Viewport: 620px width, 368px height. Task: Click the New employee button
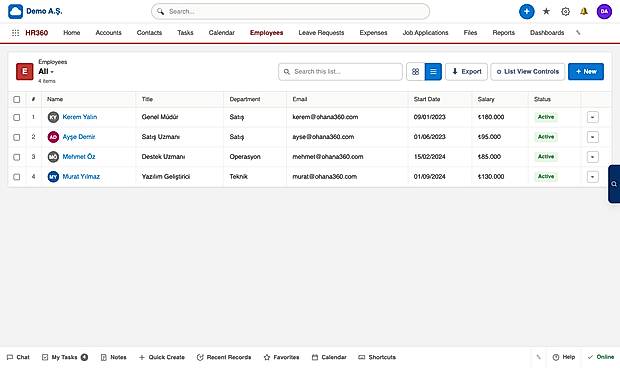coord(586,72)
